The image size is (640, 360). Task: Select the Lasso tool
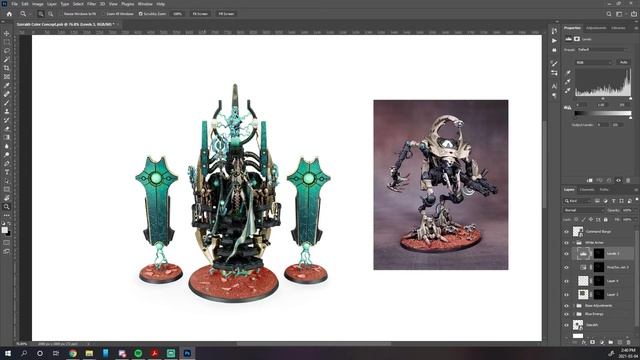point(7,51)
